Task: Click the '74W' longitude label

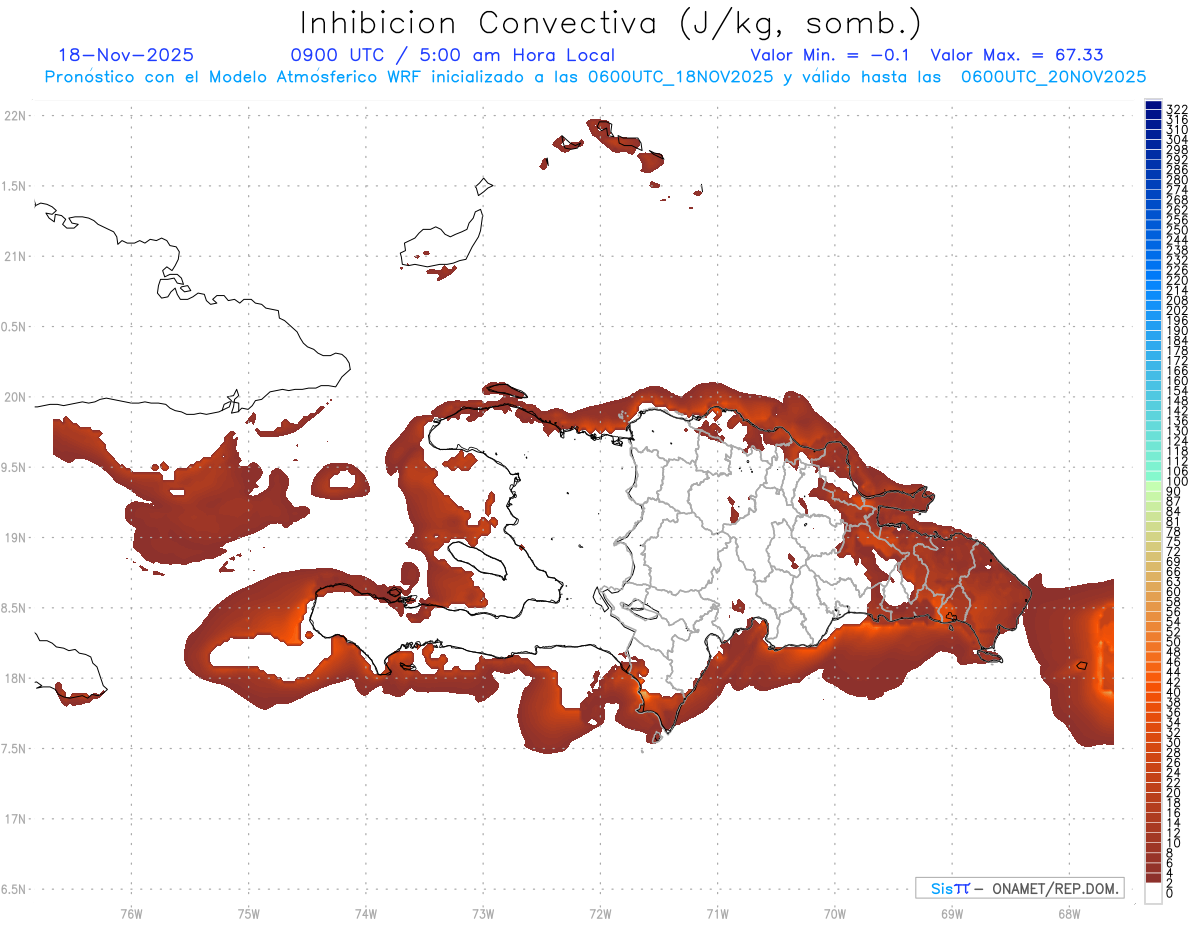Action: pyautogui.click(x=366, y=913)
